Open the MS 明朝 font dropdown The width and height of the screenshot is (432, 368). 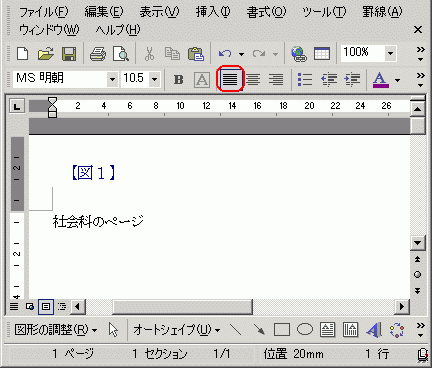click(x=113, y=79)
